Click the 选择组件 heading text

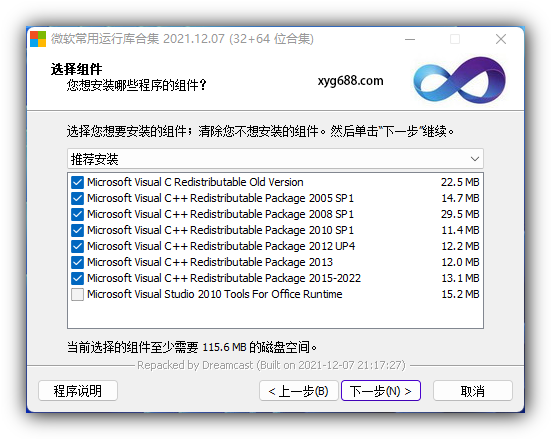76,69
